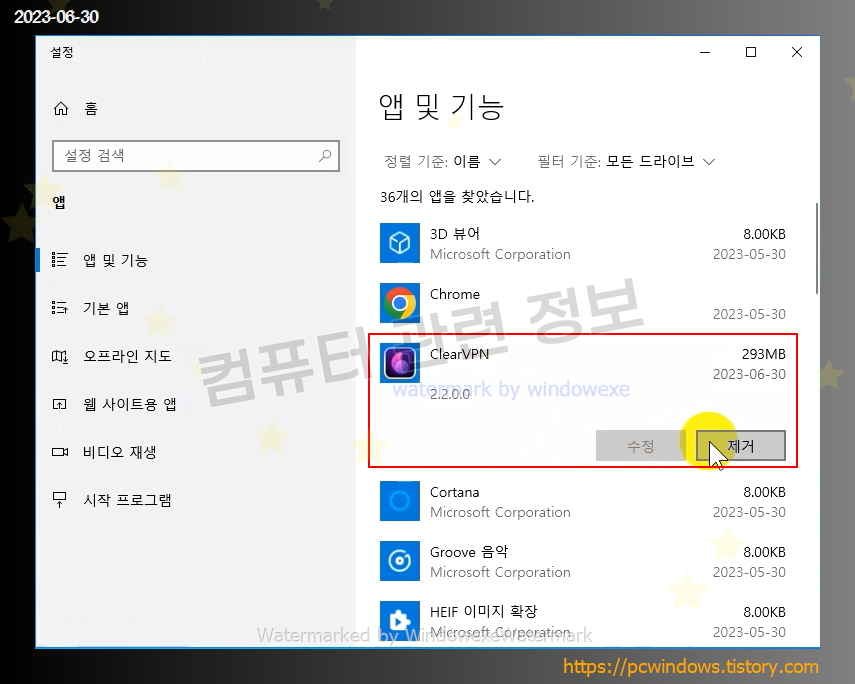Select the Groove 음악 app name
This screenshot has height=684, width=855.
pyautogui.click(x=469, y=552)
